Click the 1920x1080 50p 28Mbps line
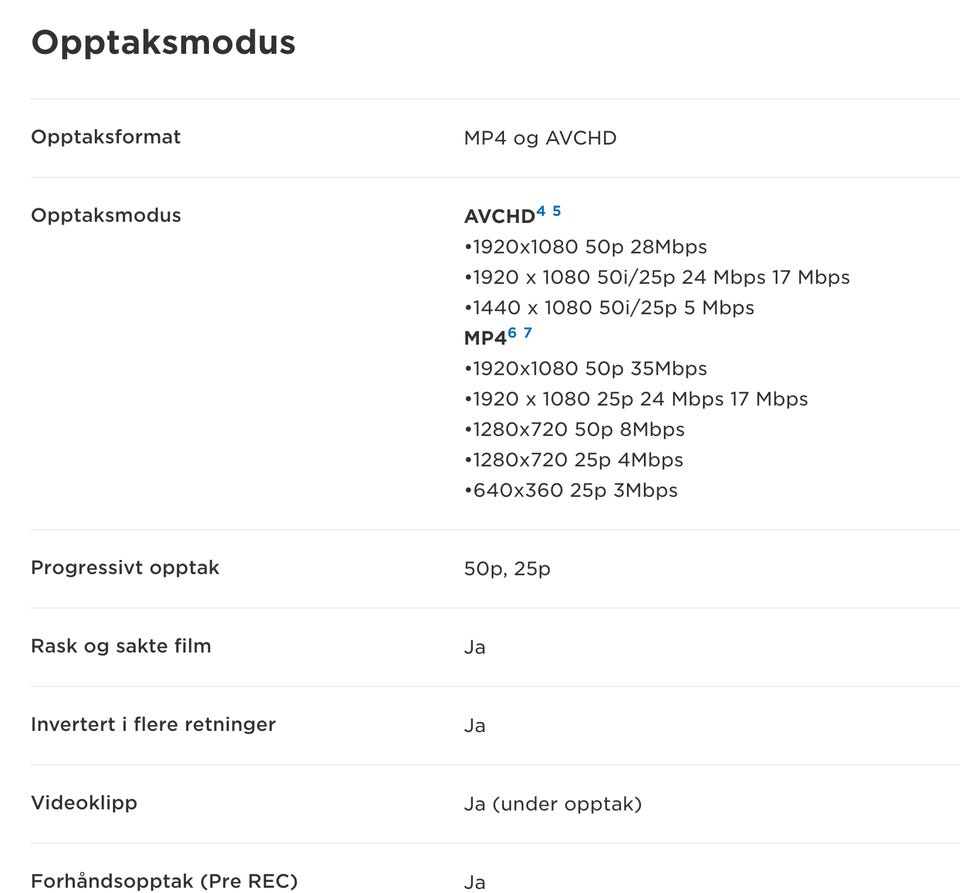 pos(585,247)
